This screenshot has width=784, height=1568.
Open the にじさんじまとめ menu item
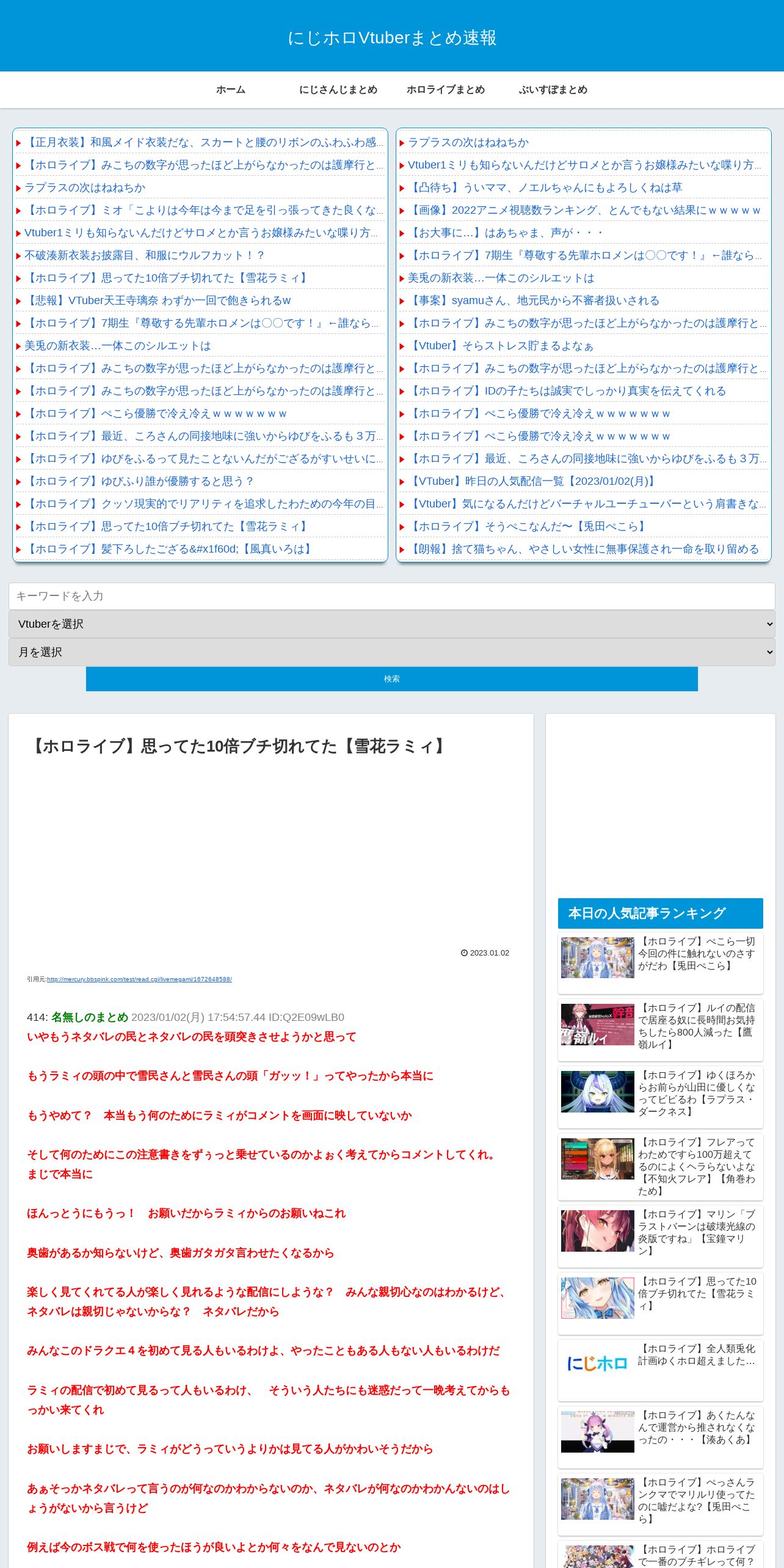pos(338,90)
